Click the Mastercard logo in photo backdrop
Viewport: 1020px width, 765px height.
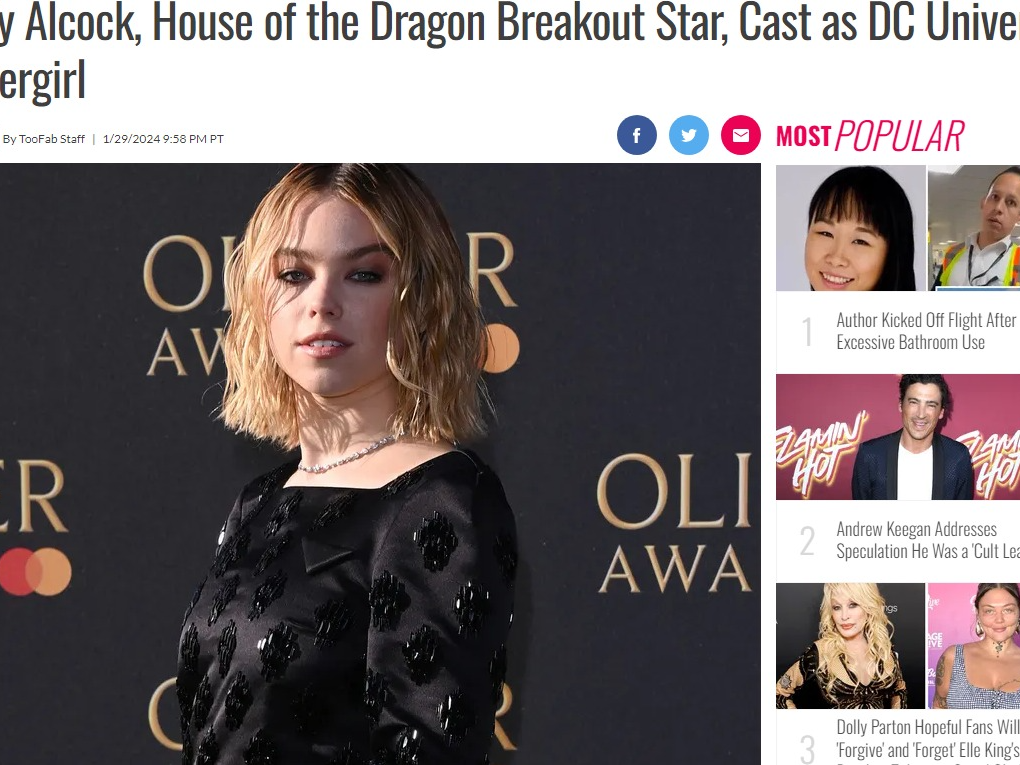(35, 572)
